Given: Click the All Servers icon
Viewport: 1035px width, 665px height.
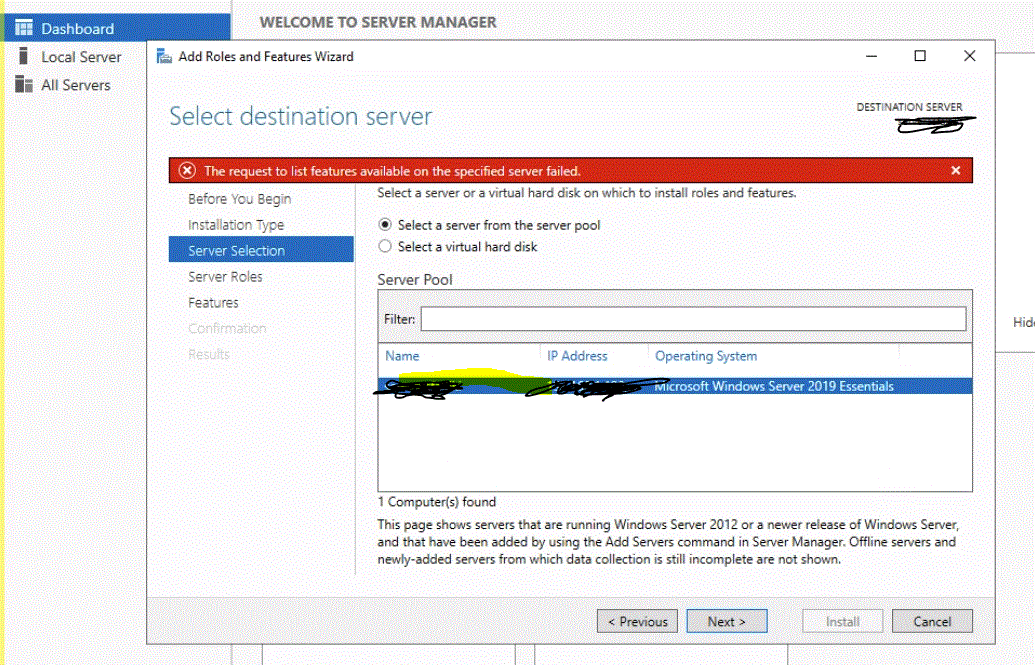Looking at the screenshot, I should tap(24, 85).
